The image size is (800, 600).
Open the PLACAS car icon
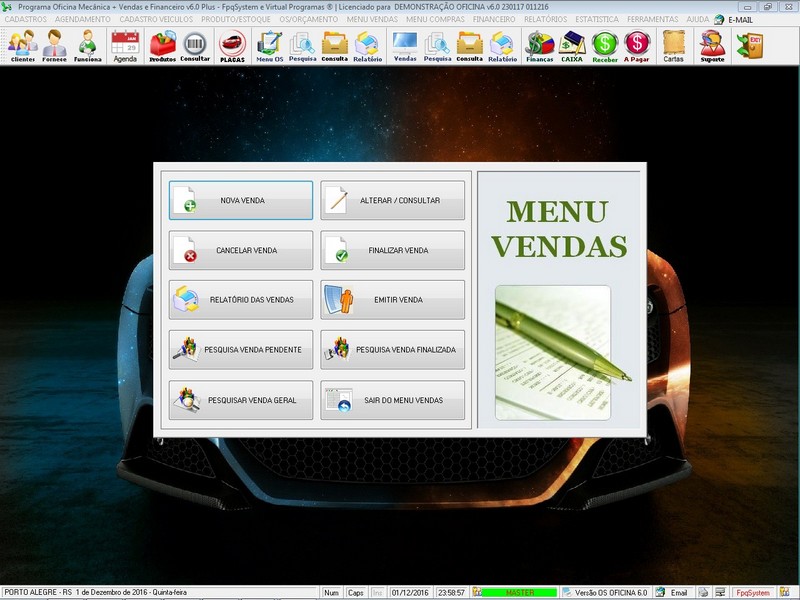pos(232,46)
